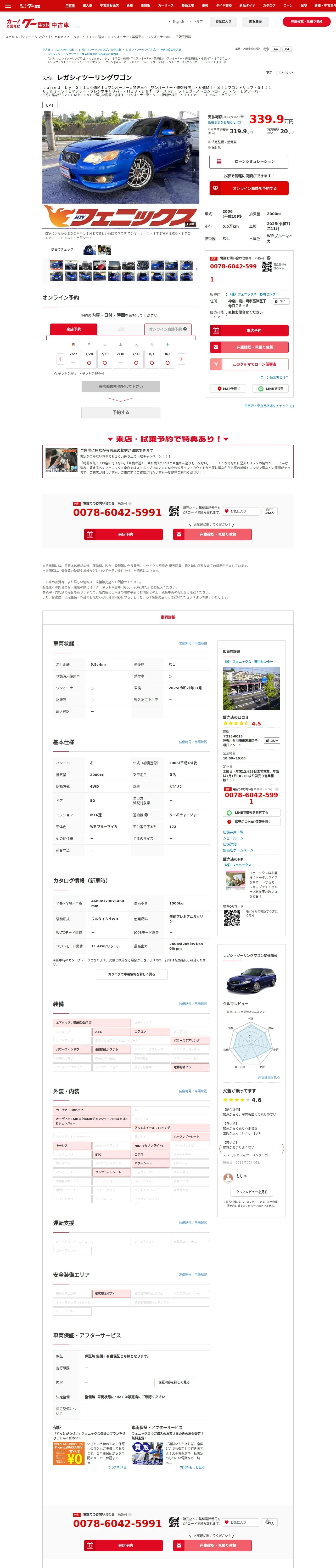Screen dimensions: 336x1568
Task: Click クルマレビューを見る button
Action: (251, 1192)
